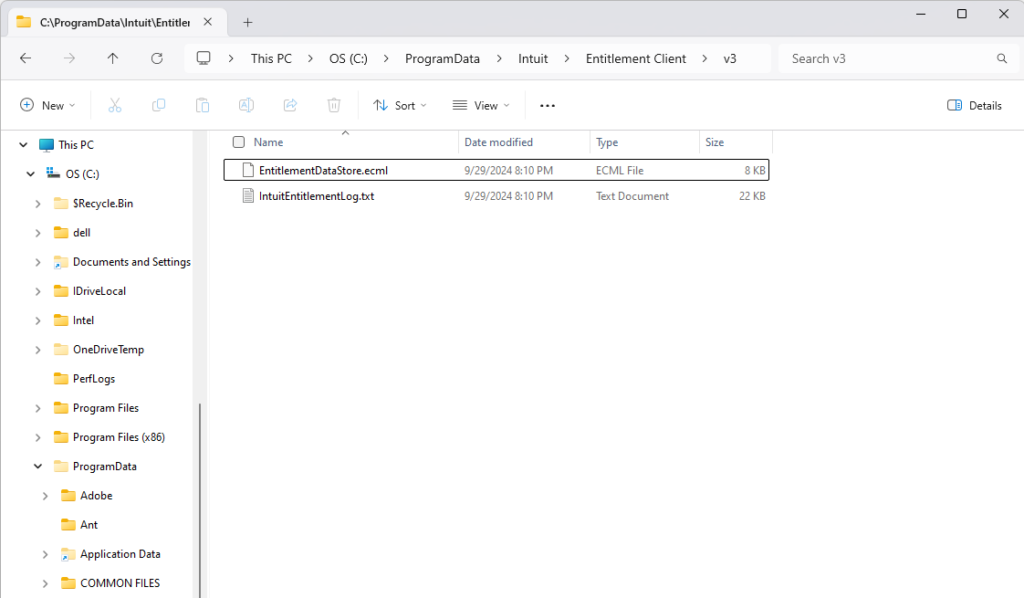Open the View dropdown menu
This screenshot has width=1024, height=598.
click(481, 105)
